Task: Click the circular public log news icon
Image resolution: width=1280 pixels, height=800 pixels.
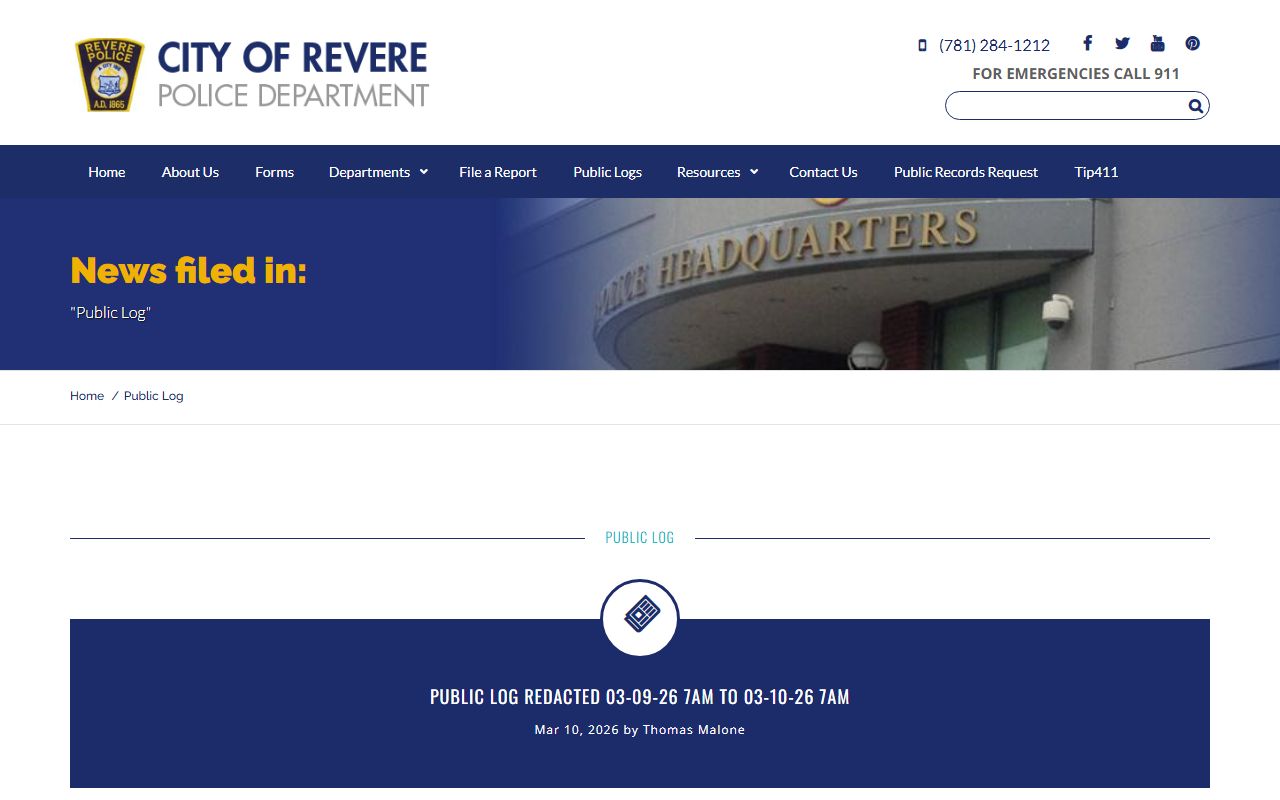Action: (640, 618)
